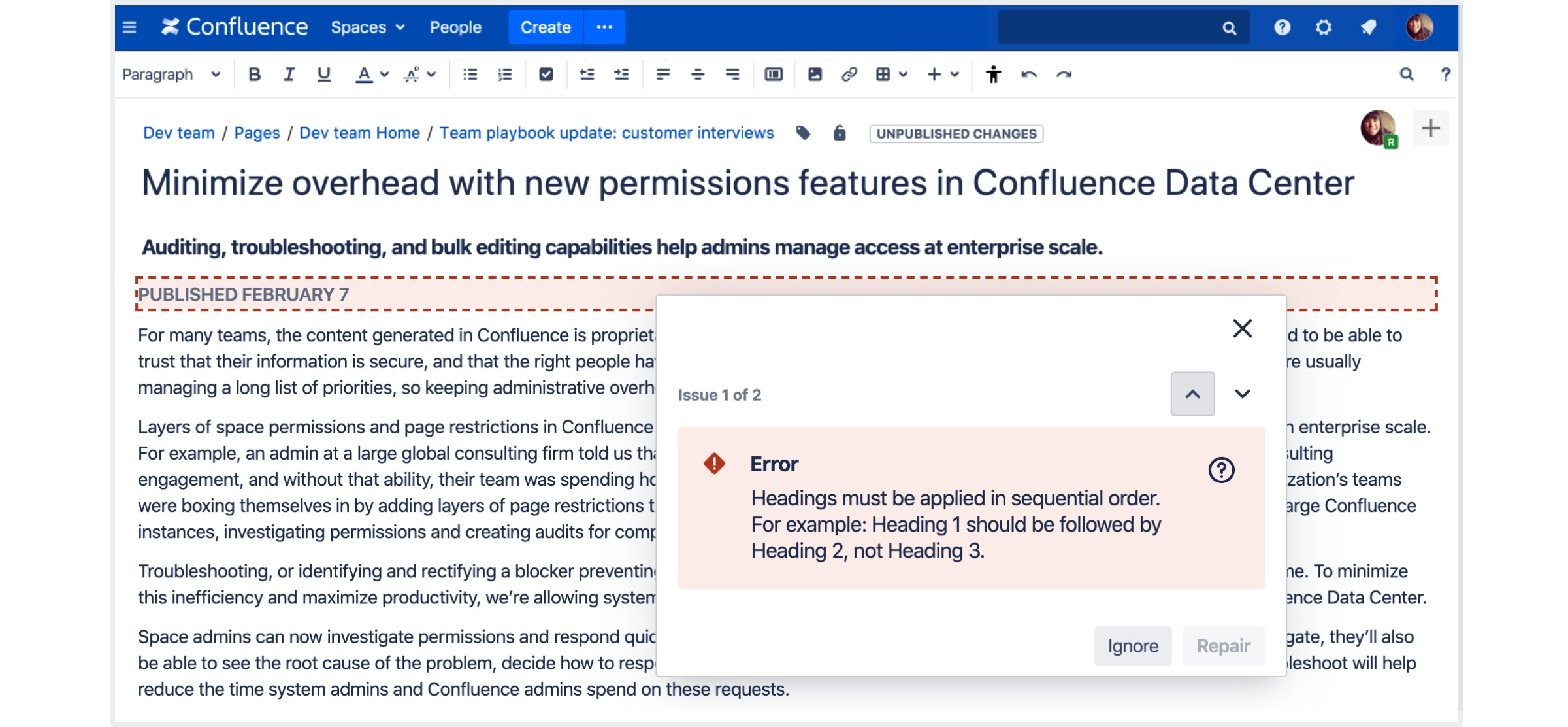The height and width of the screenshot is (727, 1568).
Task: Outdent the current line
Action: pos(587,75)
